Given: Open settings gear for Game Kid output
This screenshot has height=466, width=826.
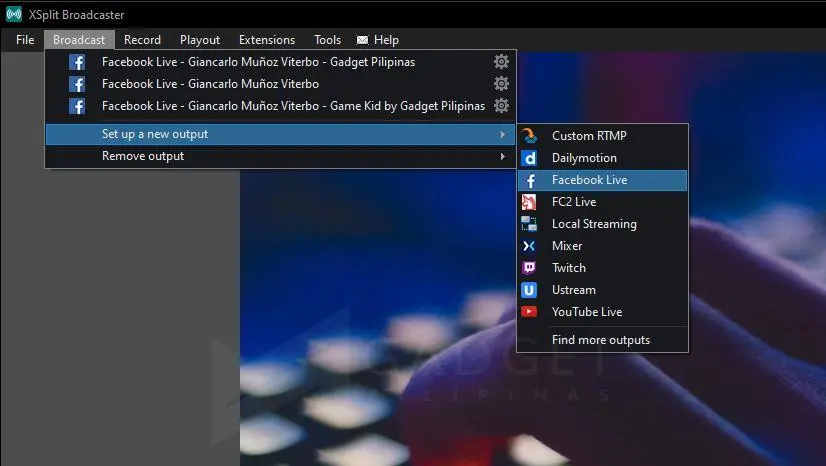Looking at the screenshot, I should click(502, 106).
